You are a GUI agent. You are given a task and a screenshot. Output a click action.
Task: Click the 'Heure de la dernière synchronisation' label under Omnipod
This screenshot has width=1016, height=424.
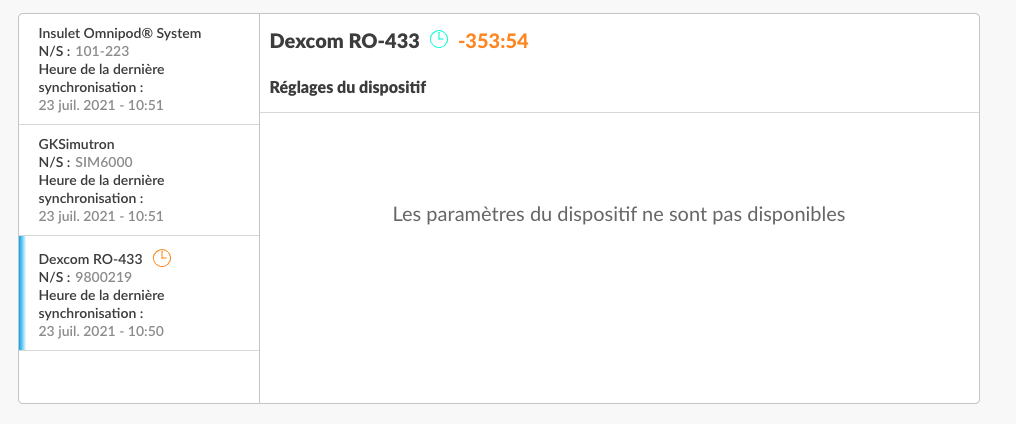pyautogui.click(x=102, y=78)
